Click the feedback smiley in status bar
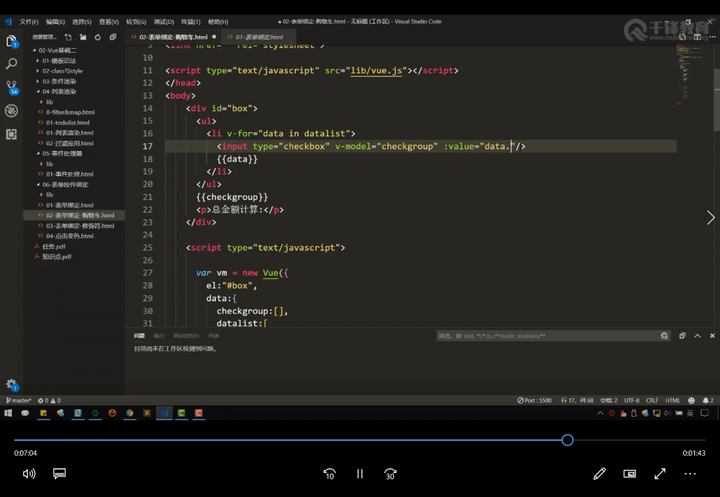The height and width of the screenshot is (497, 720). pos(692,401)
